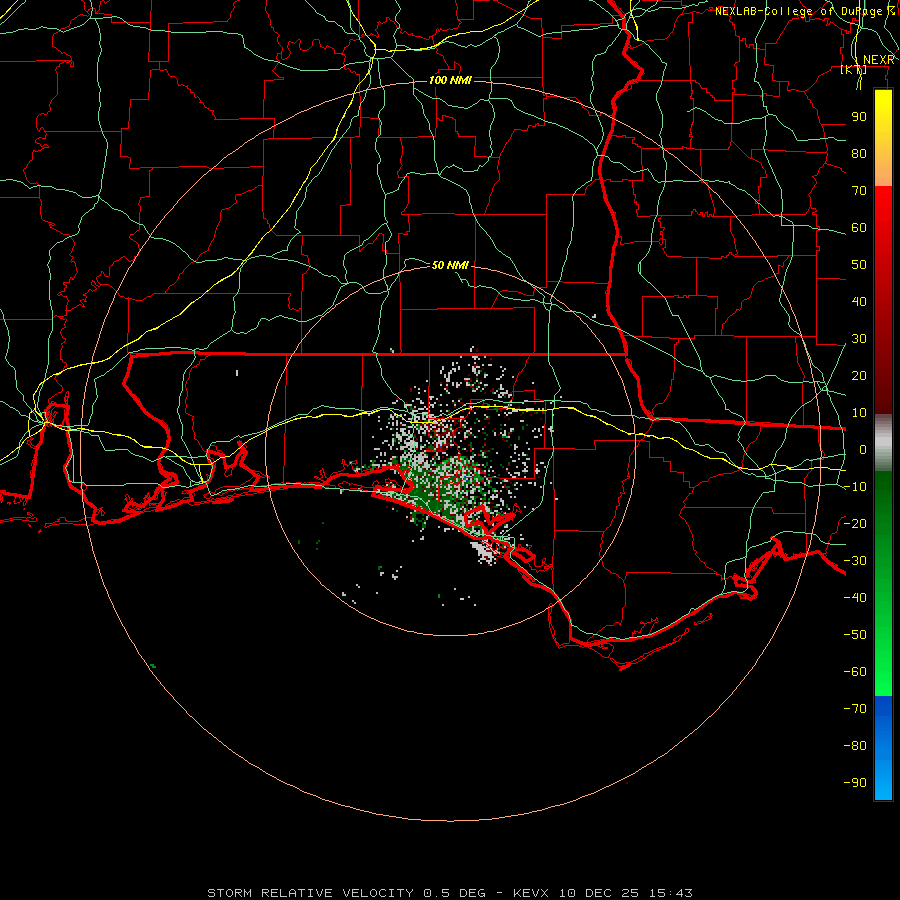Screen dimensions: 900x900
Task: Click the "10 DEC 25" date in the footer
Action: pyautogui.click(x=600, y=893)
